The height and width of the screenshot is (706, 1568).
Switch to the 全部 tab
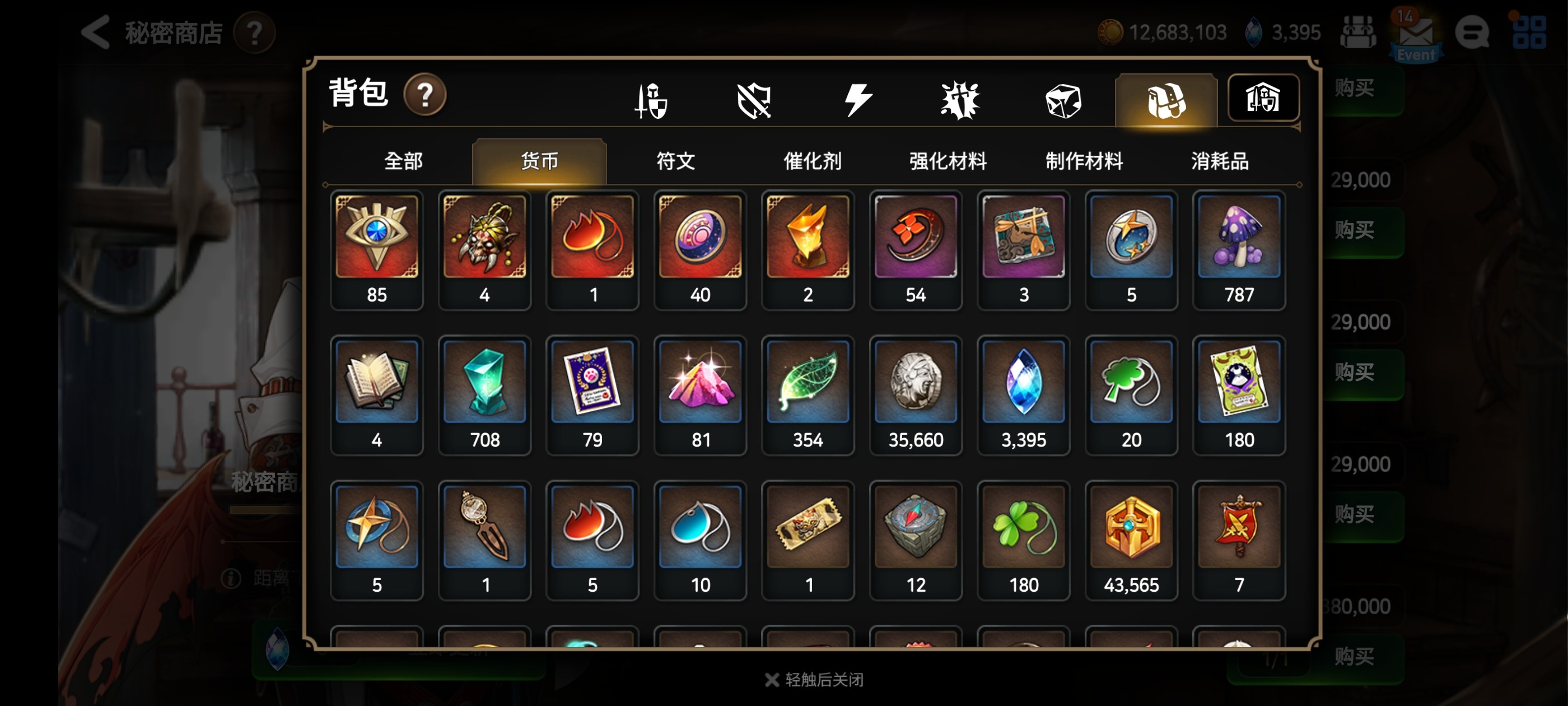tap(403, 161)
